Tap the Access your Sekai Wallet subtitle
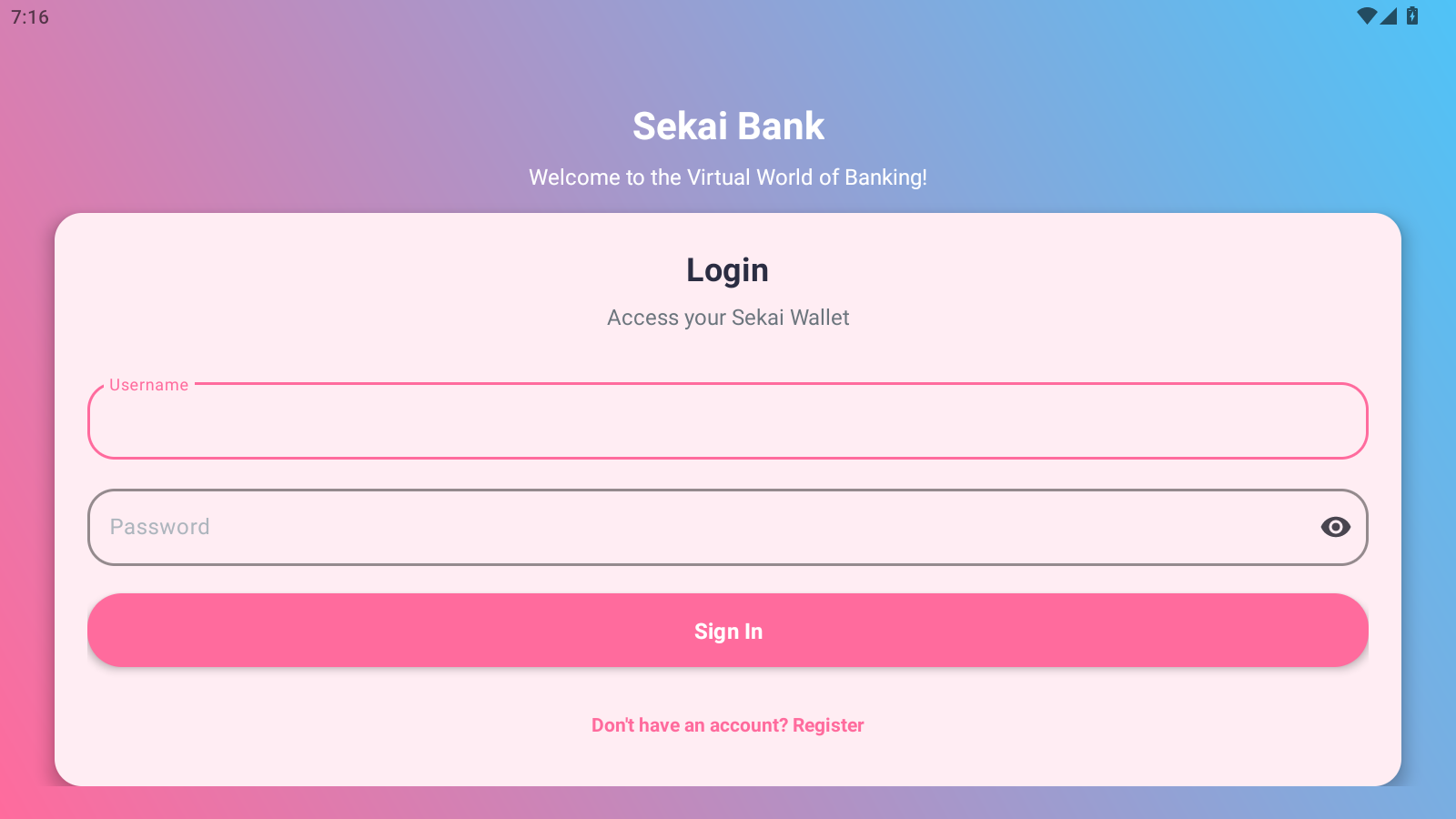1456x819 pixels. point(728,318)
